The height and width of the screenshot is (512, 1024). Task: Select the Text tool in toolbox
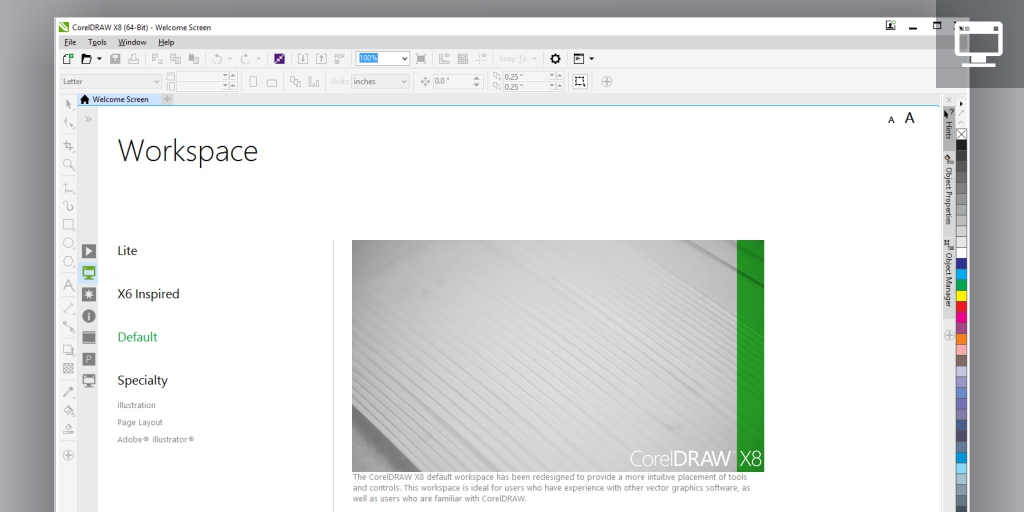(x=68, y=285)
